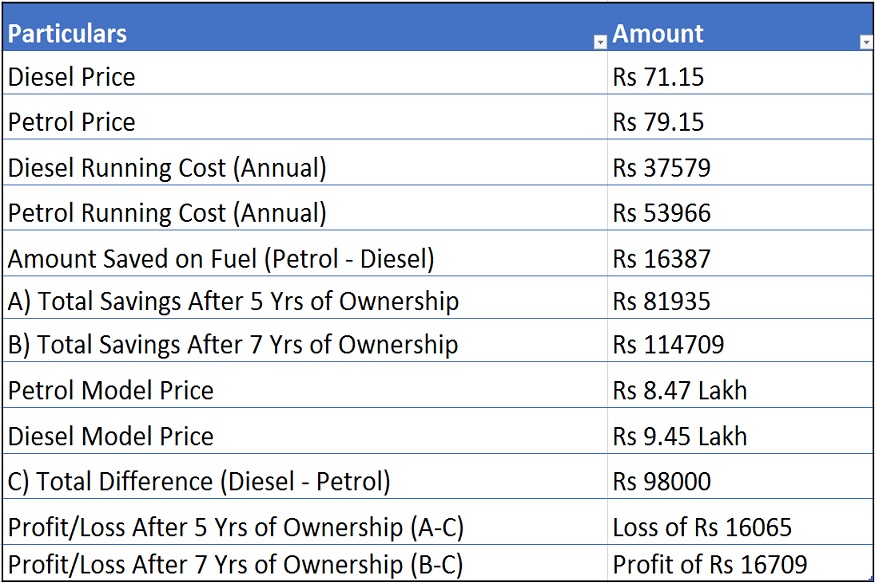The width and height of the screenshot is (875, 583).
Task: Click the Petrol Price row label
Action: [72, 122]
